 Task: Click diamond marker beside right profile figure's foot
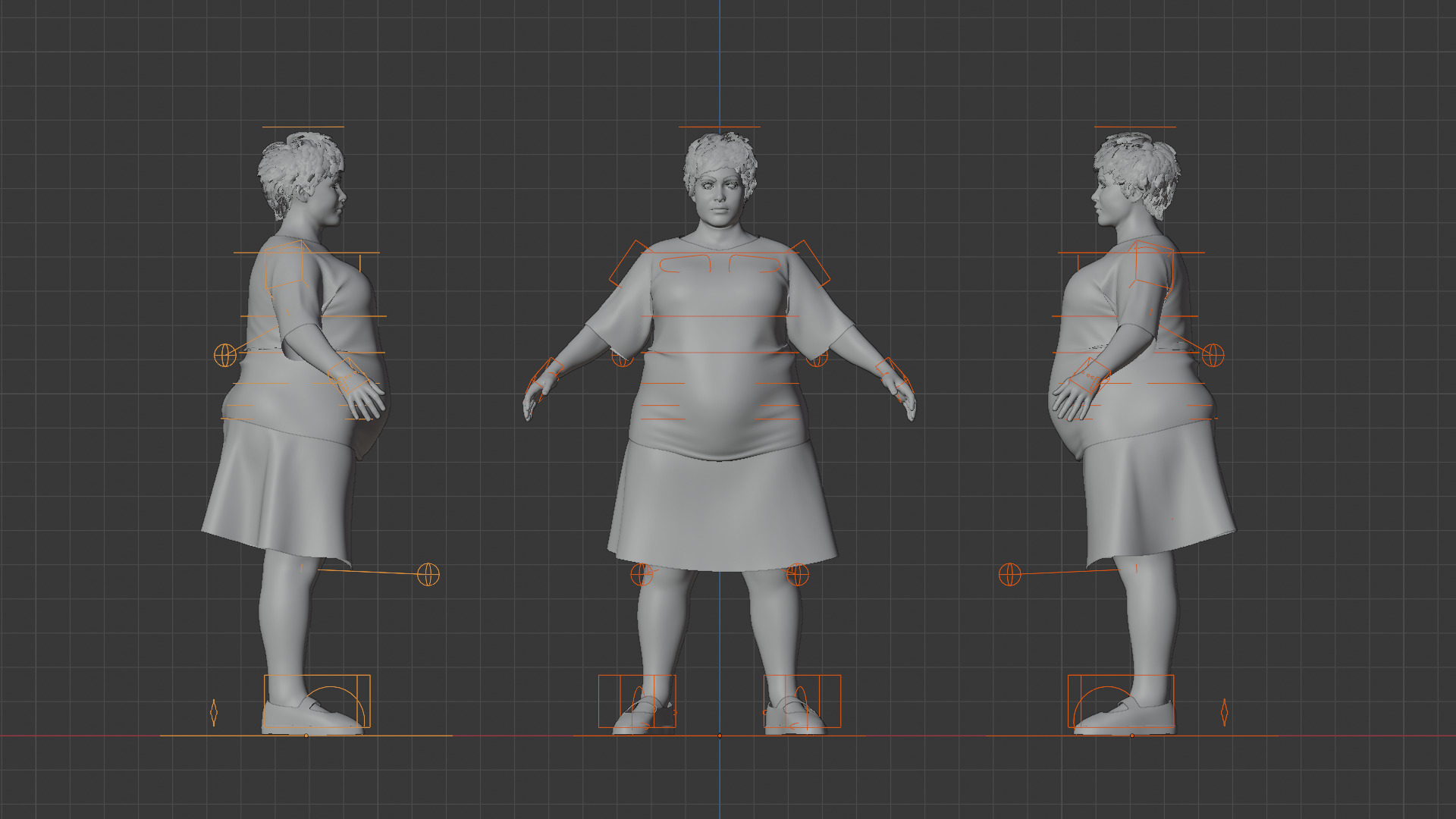[x=1224, y=713]
